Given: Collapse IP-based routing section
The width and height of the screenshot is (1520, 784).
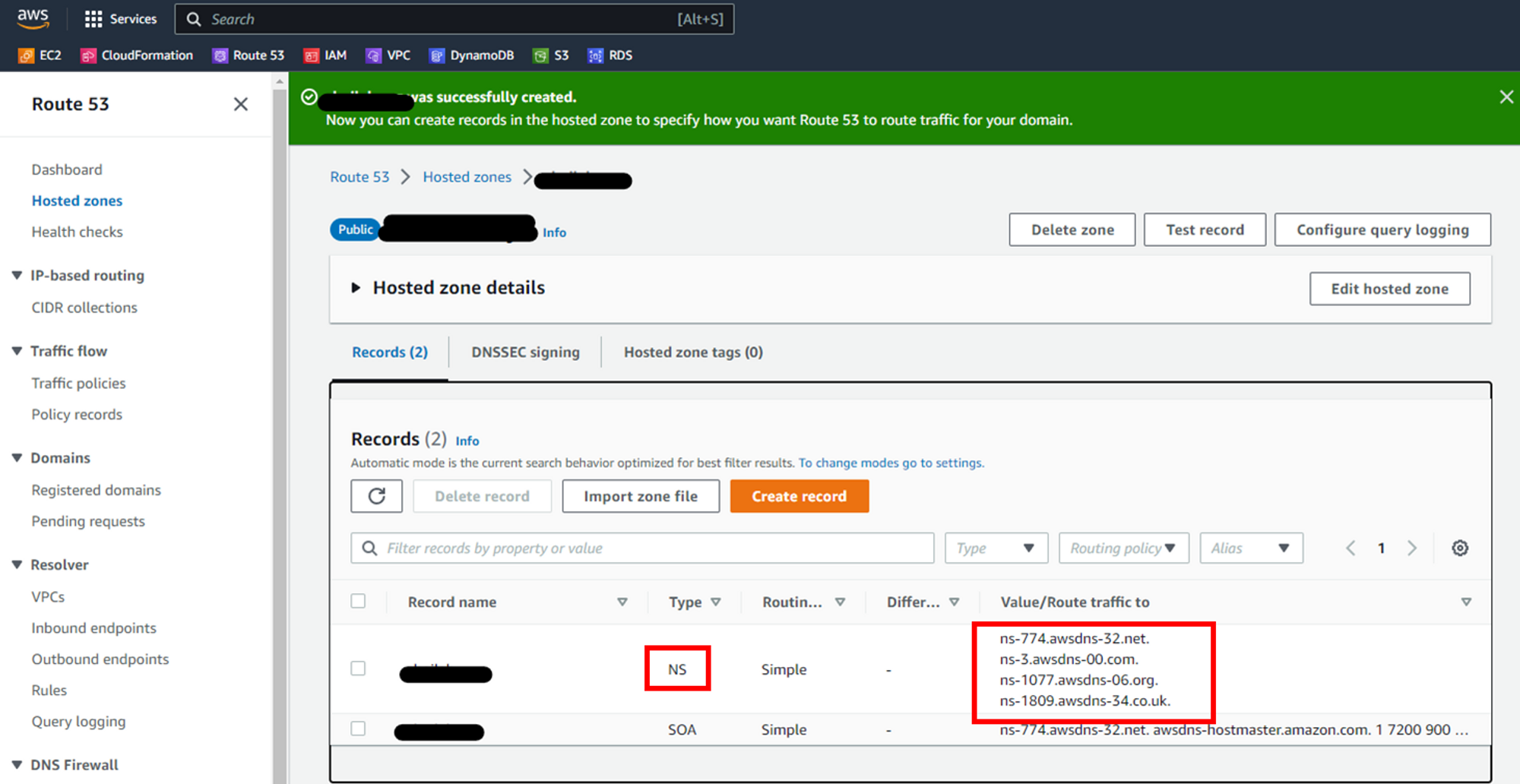Looking at the screenshot, I should [17, 275].
